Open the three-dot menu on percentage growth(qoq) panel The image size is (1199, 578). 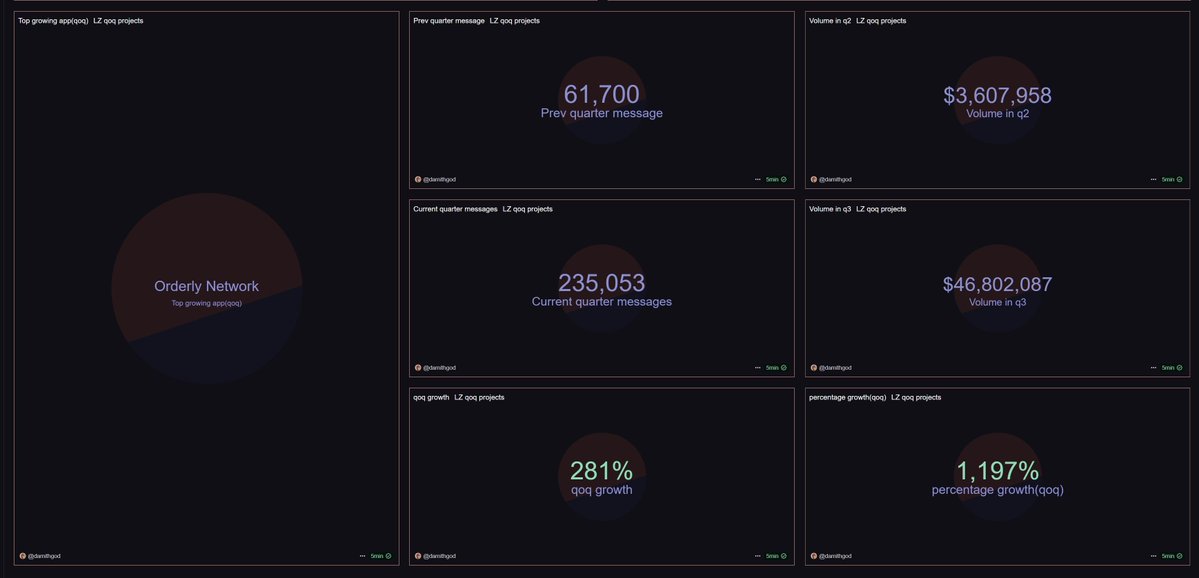click(x=1153, y=556)
